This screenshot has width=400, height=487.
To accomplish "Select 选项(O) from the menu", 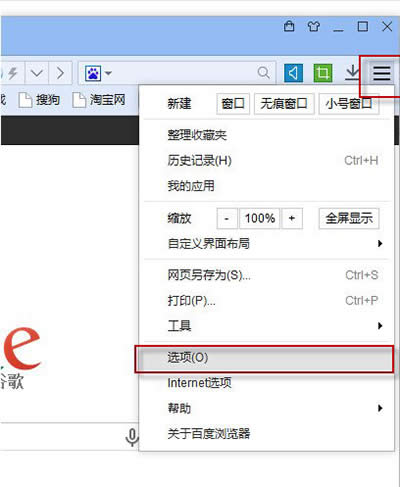I will point(264,359).
